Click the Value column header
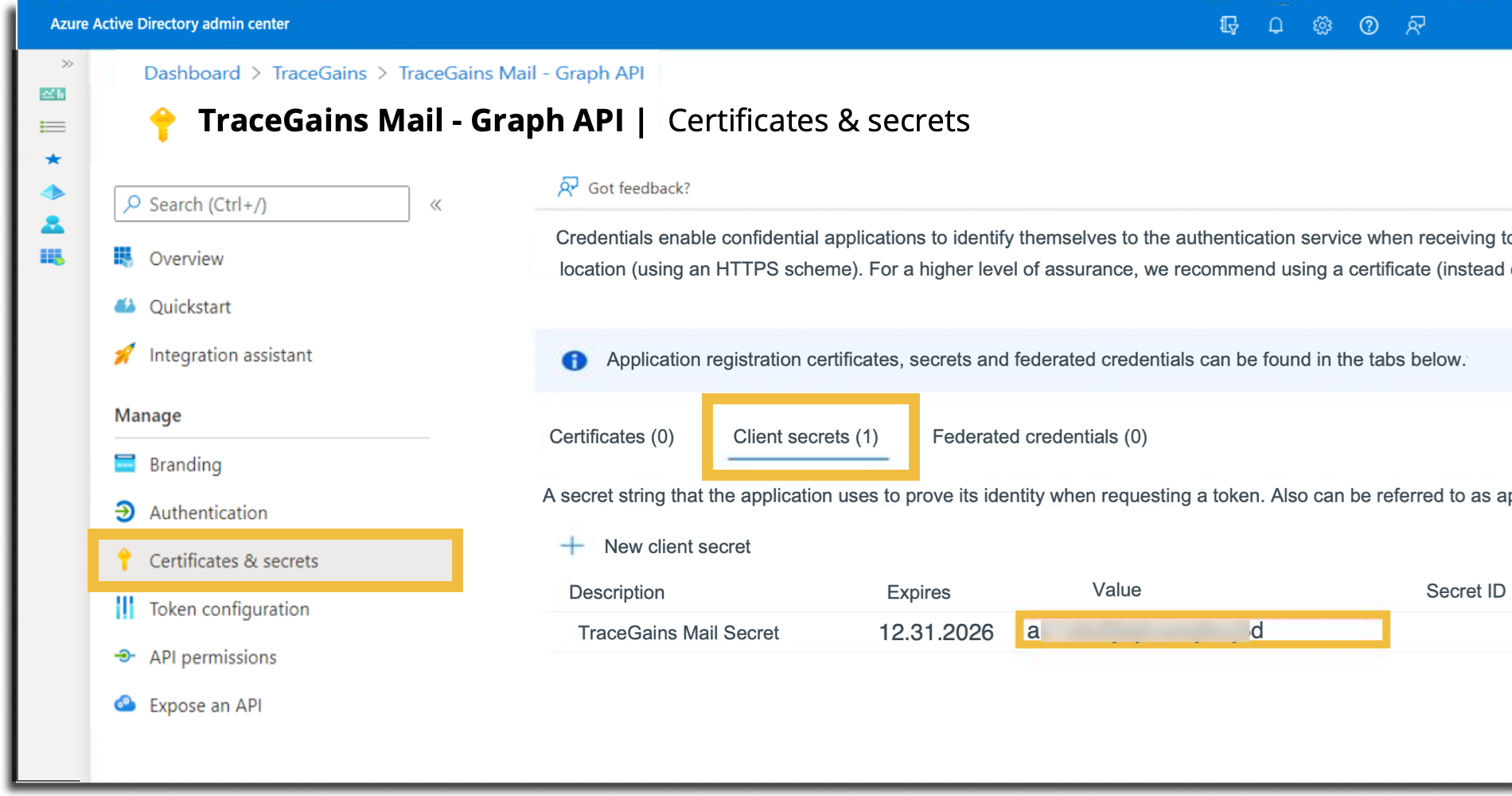Viewport: 1512px width, 796px height. (1116, 590)
